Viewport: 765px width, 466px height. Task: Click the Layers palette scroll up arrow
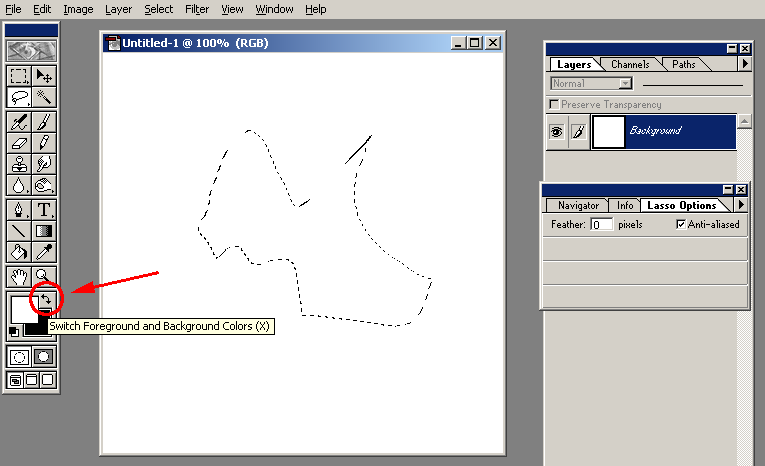click(x=744, y=121)
